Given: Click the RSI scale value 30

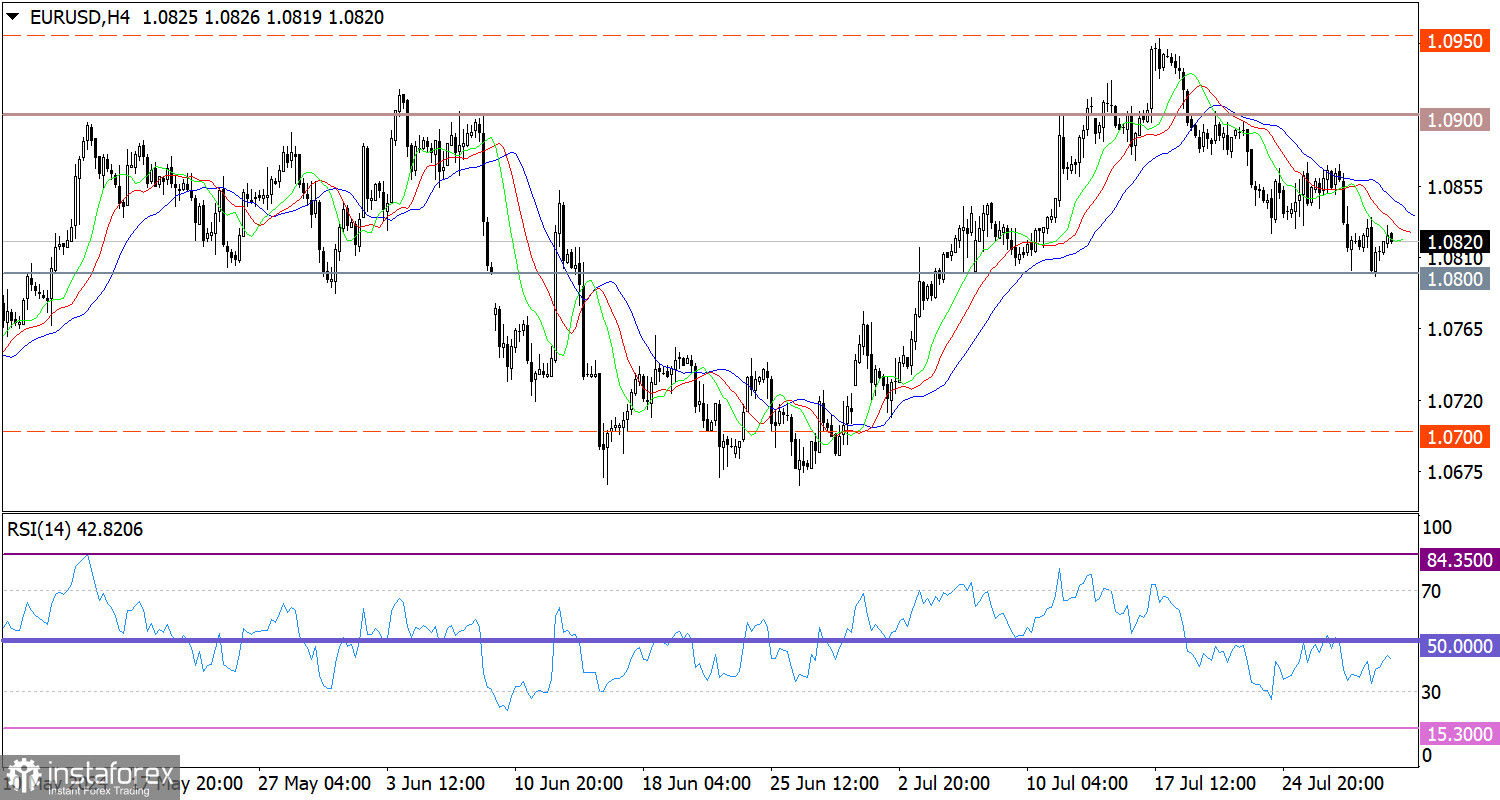Looking at the screenshot, I should [x=1431, y=691].
